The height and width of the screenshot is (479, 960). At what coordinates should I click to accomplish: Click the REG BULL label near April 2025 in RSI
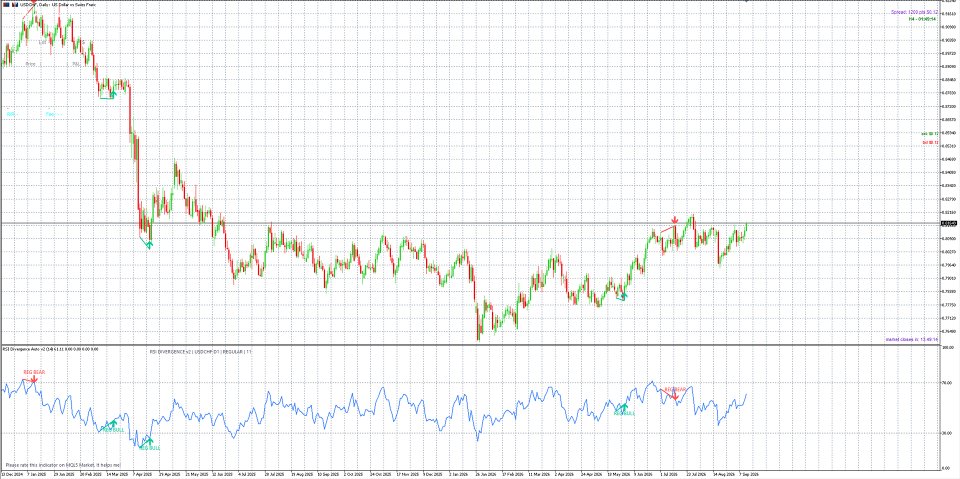pyautogui.click(x=149, y=448)
